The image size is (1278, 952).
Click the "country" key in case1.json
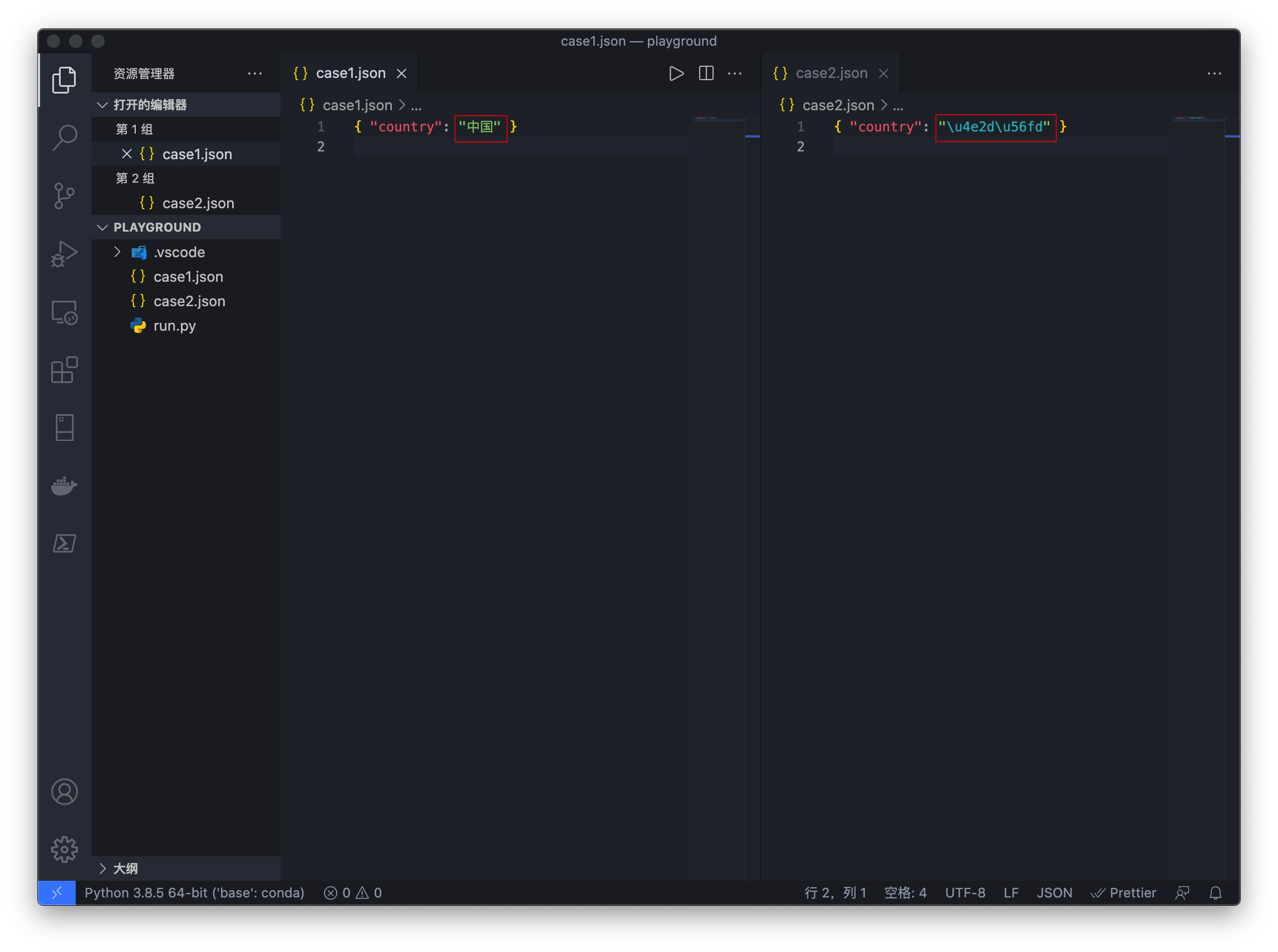tap(406, 127)
